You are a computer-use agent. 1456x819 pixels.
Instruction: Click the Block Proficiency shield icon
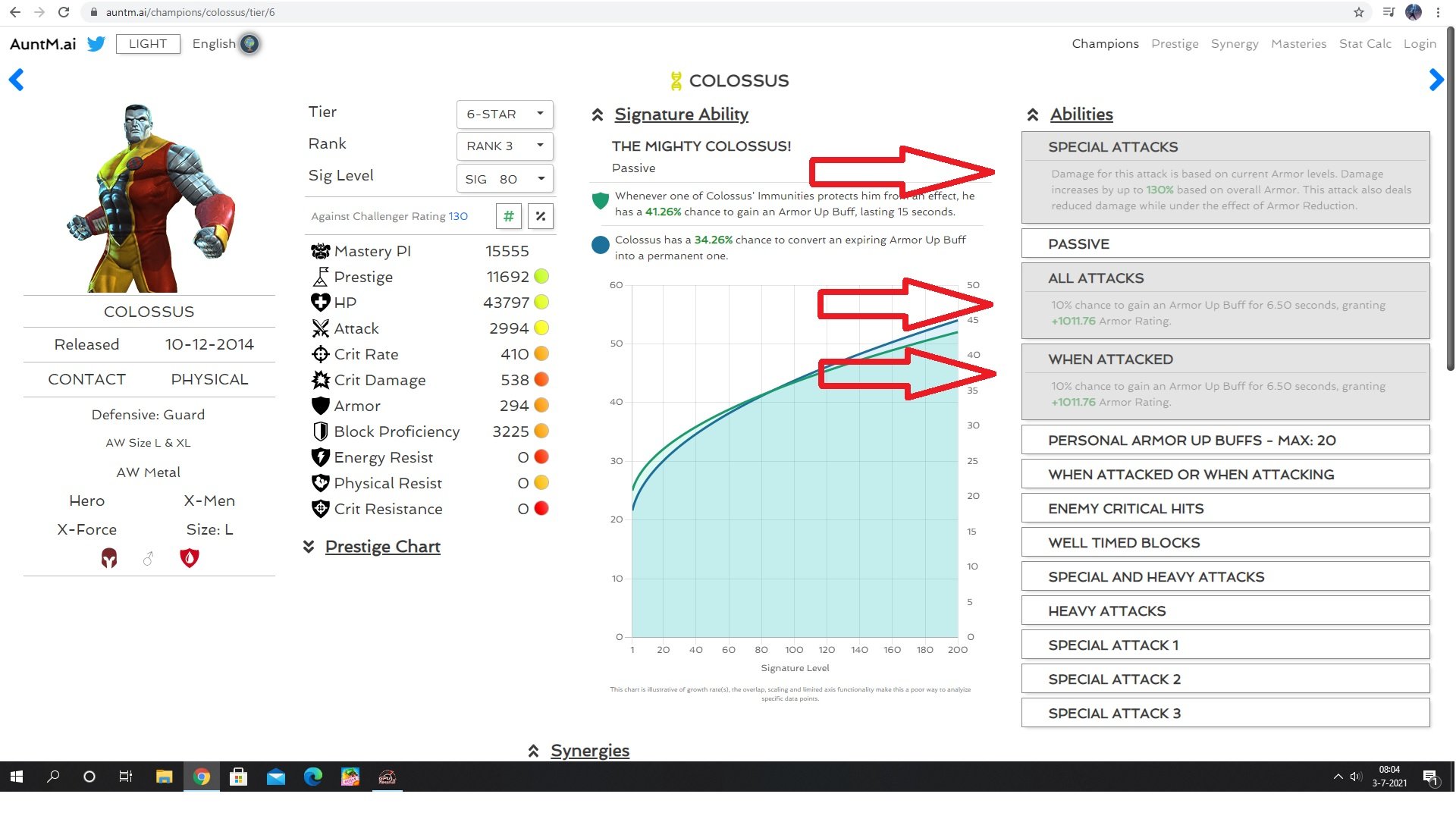321,431
